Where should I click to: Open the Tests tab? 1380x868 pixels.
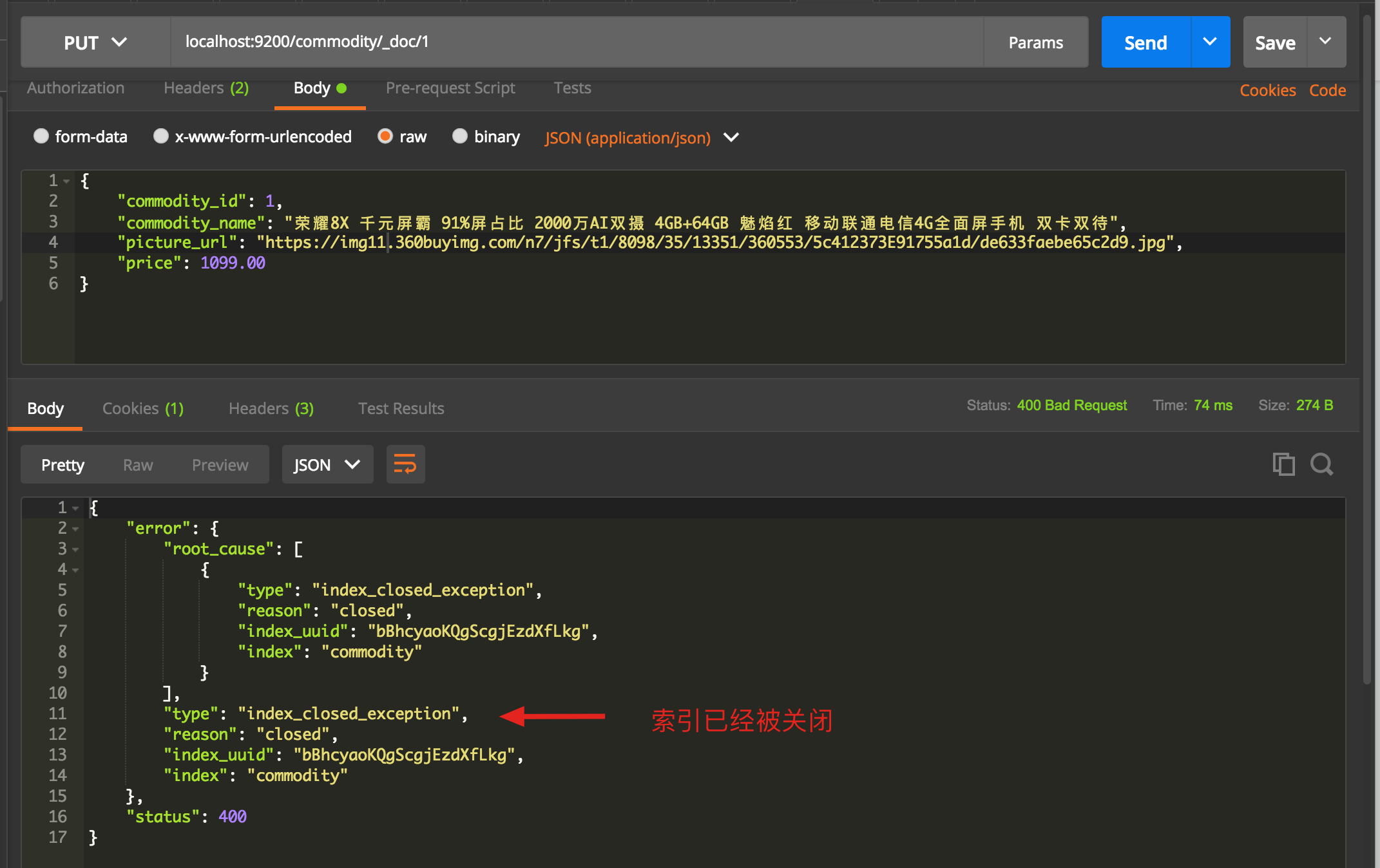(572, 88)
